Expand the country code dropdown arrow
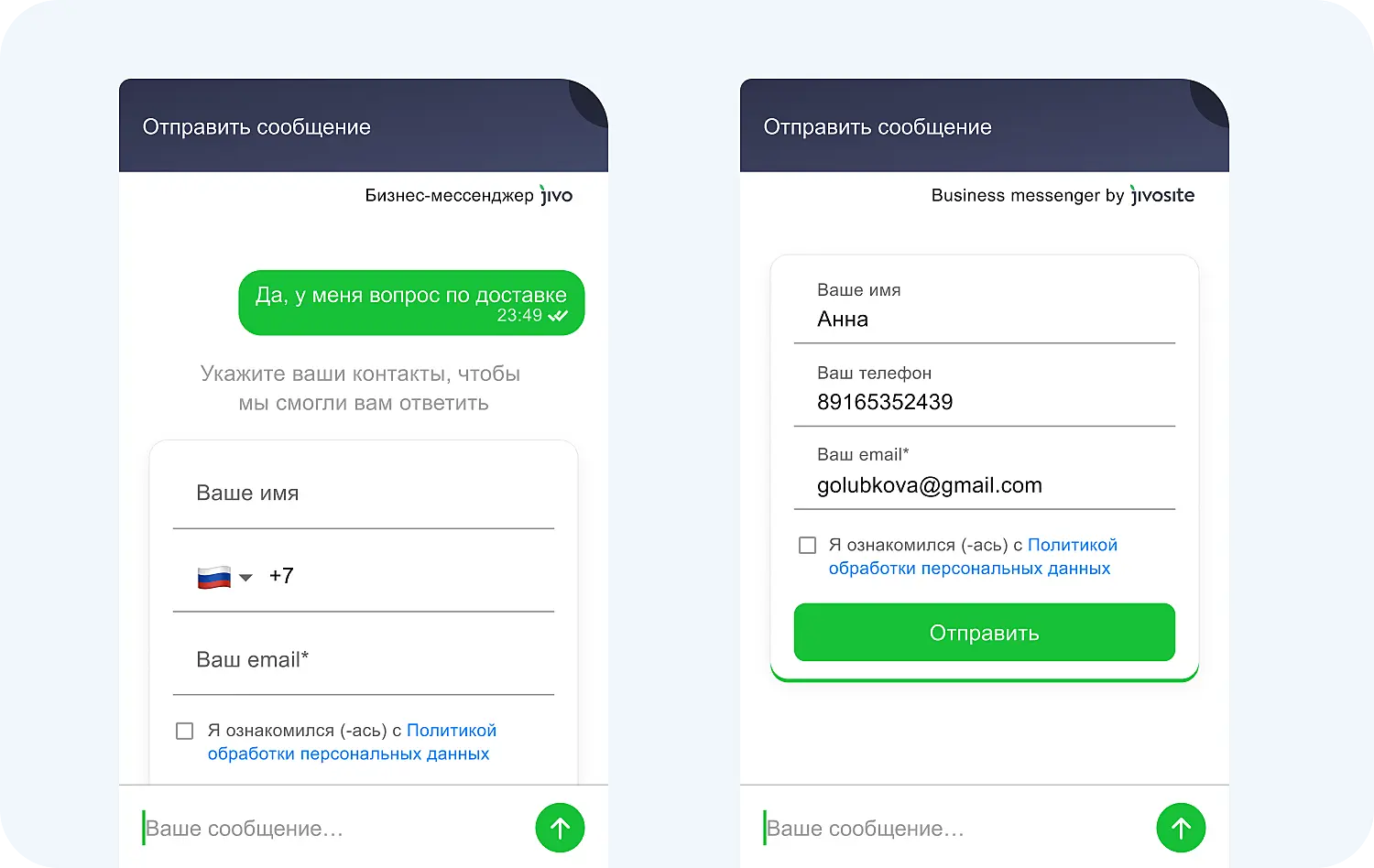1374x868 pixels. click(245, 578)
